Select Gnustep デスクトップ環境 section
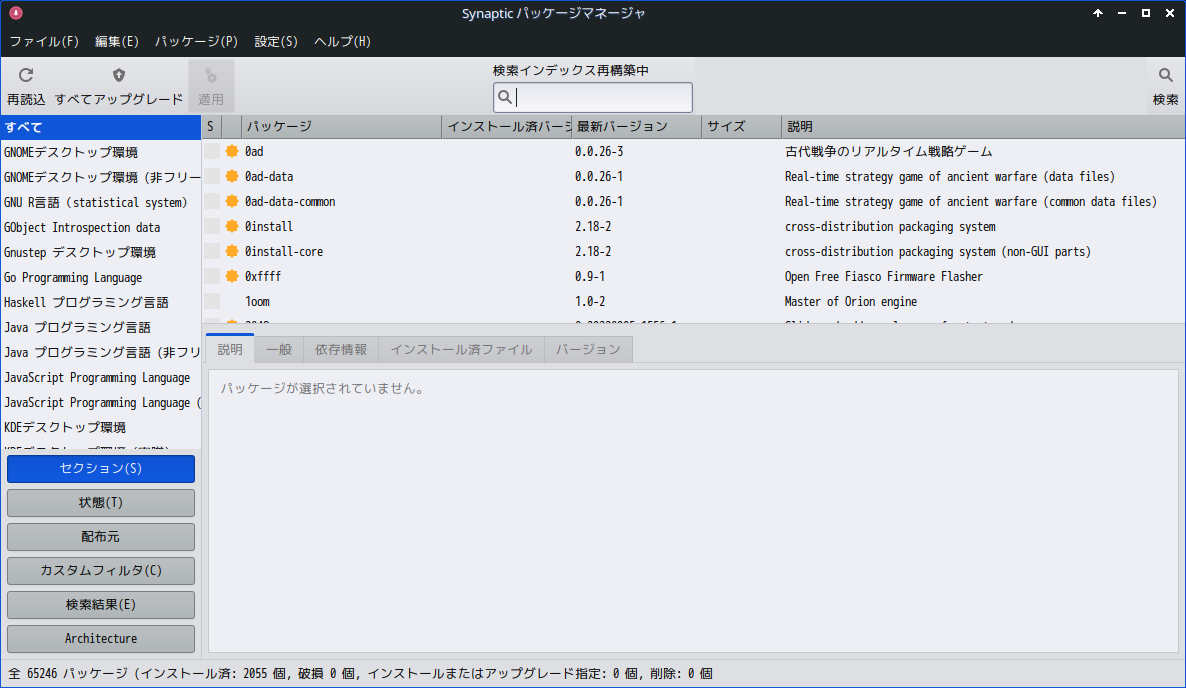Image resolution: width=1186 pixels, height=688 pixels. [x=101, y=253]
